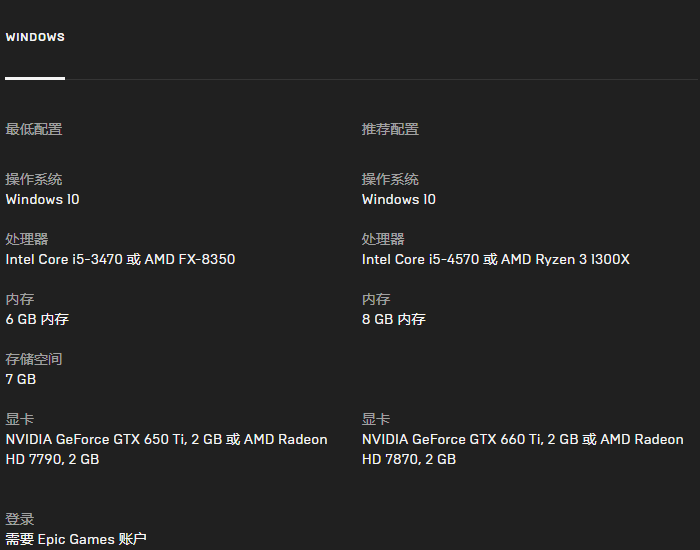
Task: Click the HD 7870, 2 GB line
Action: (x=408, y=459)
